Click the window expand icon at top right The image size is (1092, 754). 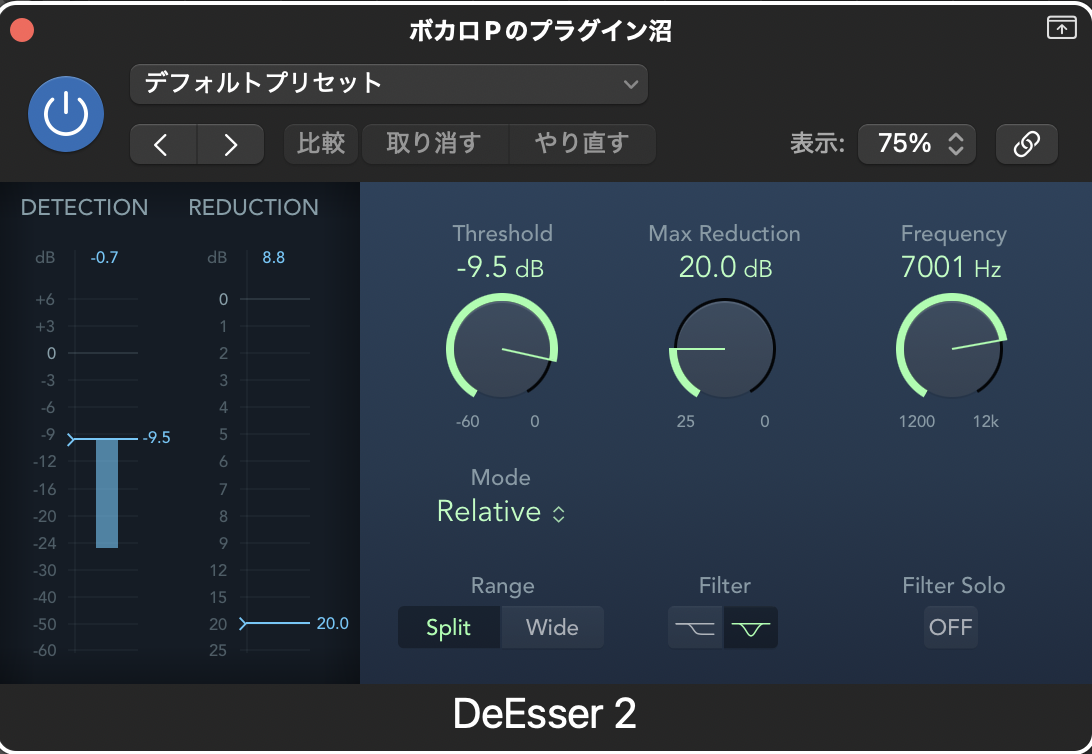1061,28
